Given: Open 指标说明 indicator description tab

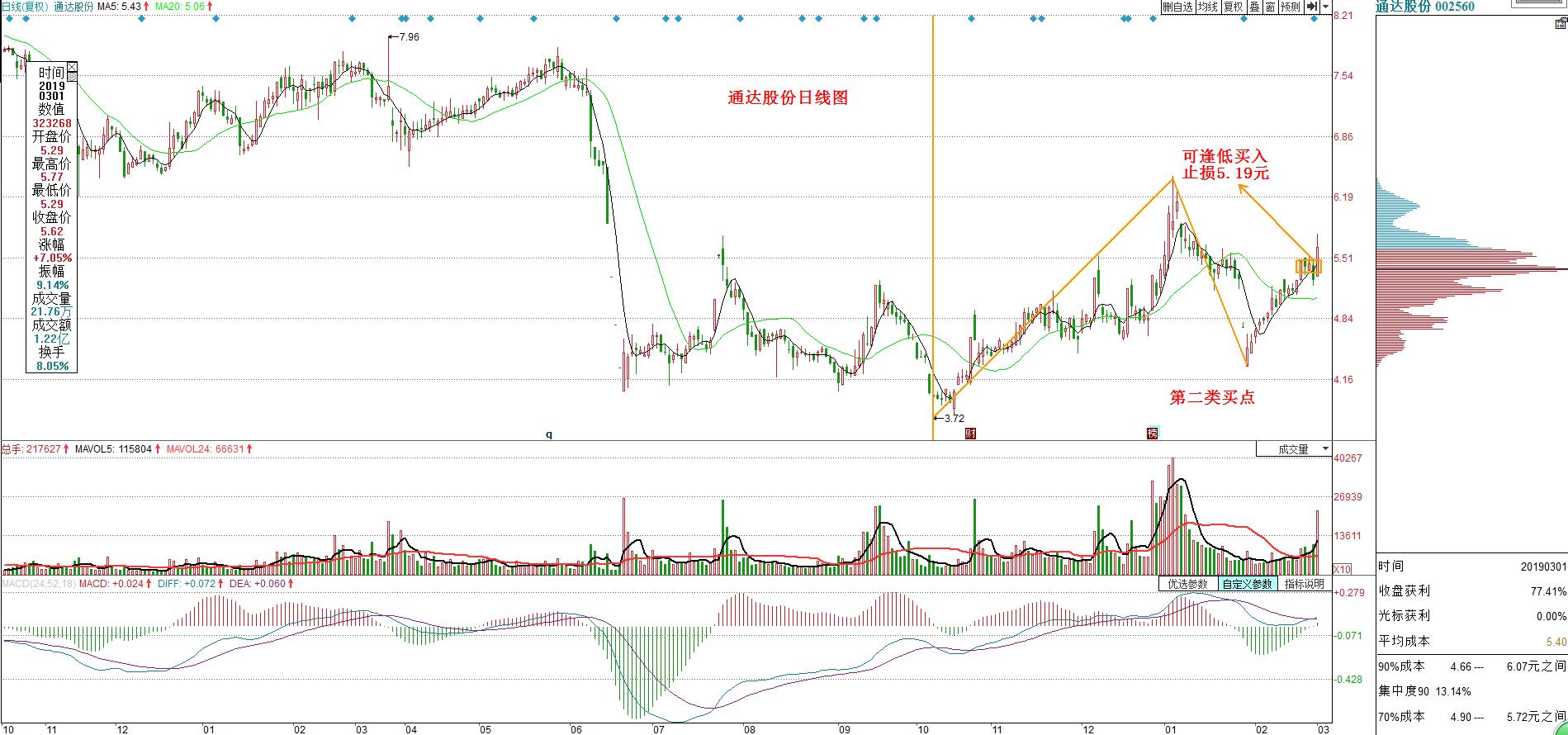Looking at the screenshot, I should [1304, 584].
